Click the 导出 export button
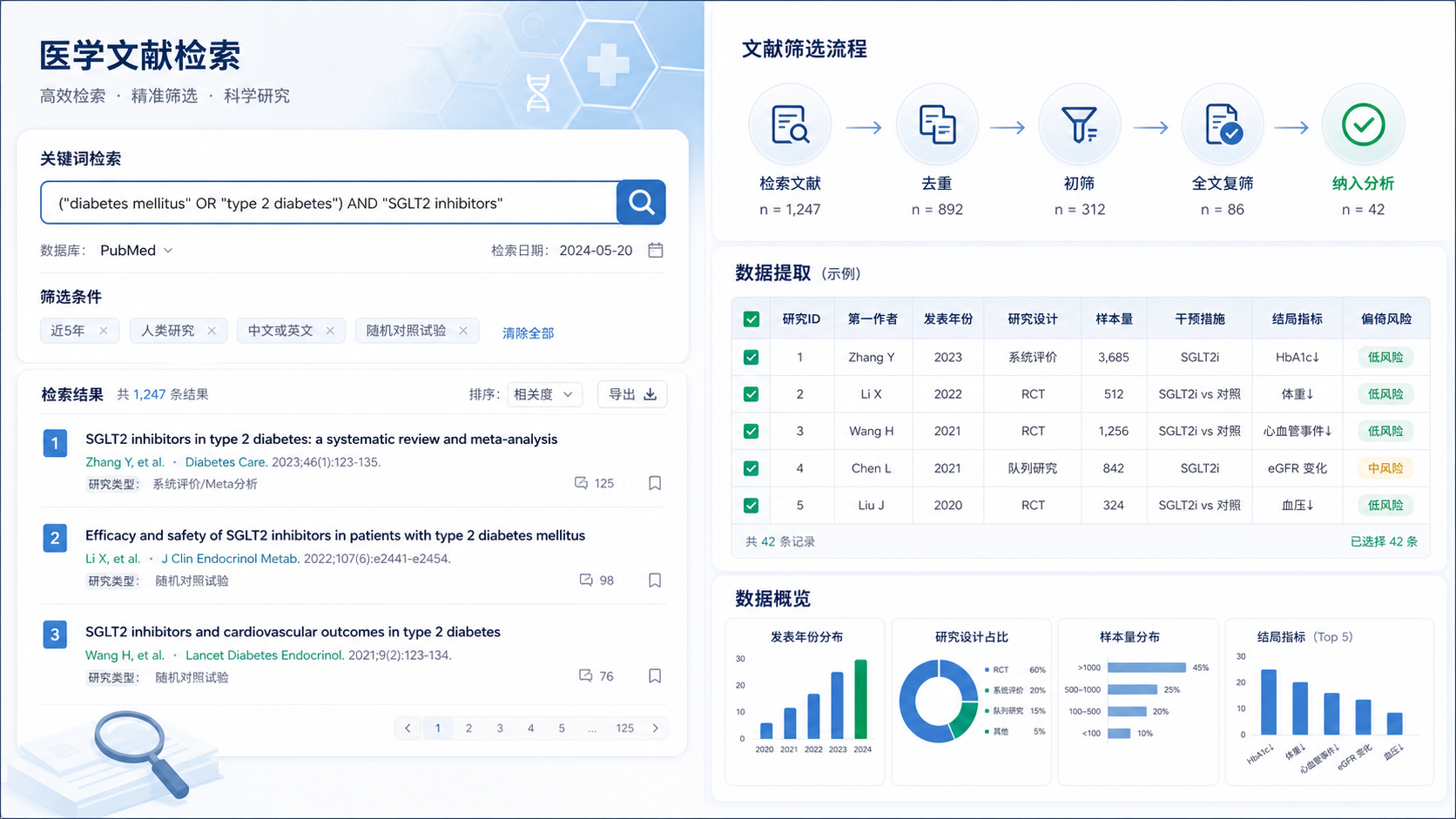 click(632, 394)
